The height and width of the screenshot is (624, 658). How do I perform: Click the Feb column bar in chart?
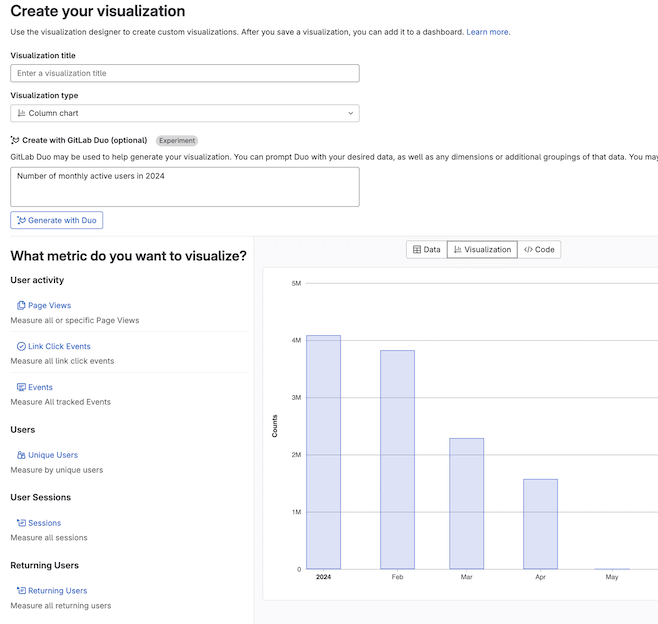(397, 460)
